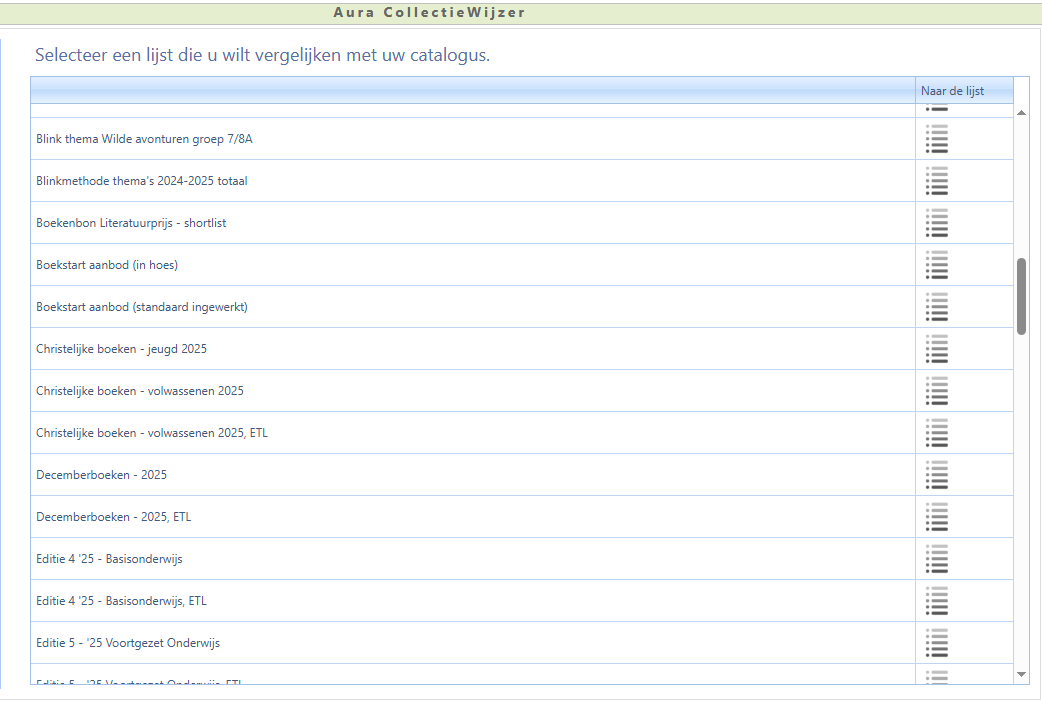Open list icon for Editie 4 '25 Basisonderwijs
The image size is (1042, 702).
click(x=937, y=559)
